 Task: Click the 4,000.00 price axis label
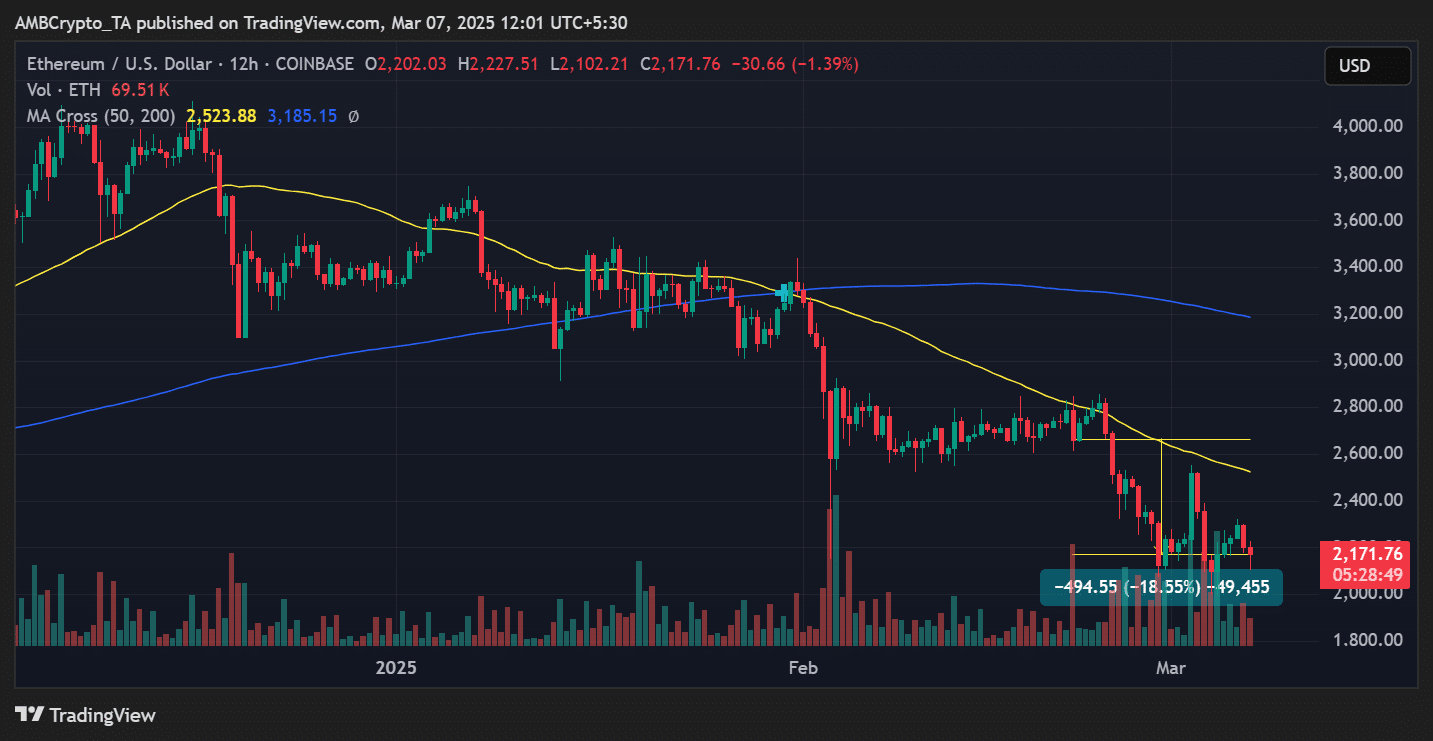point(1367,126)
